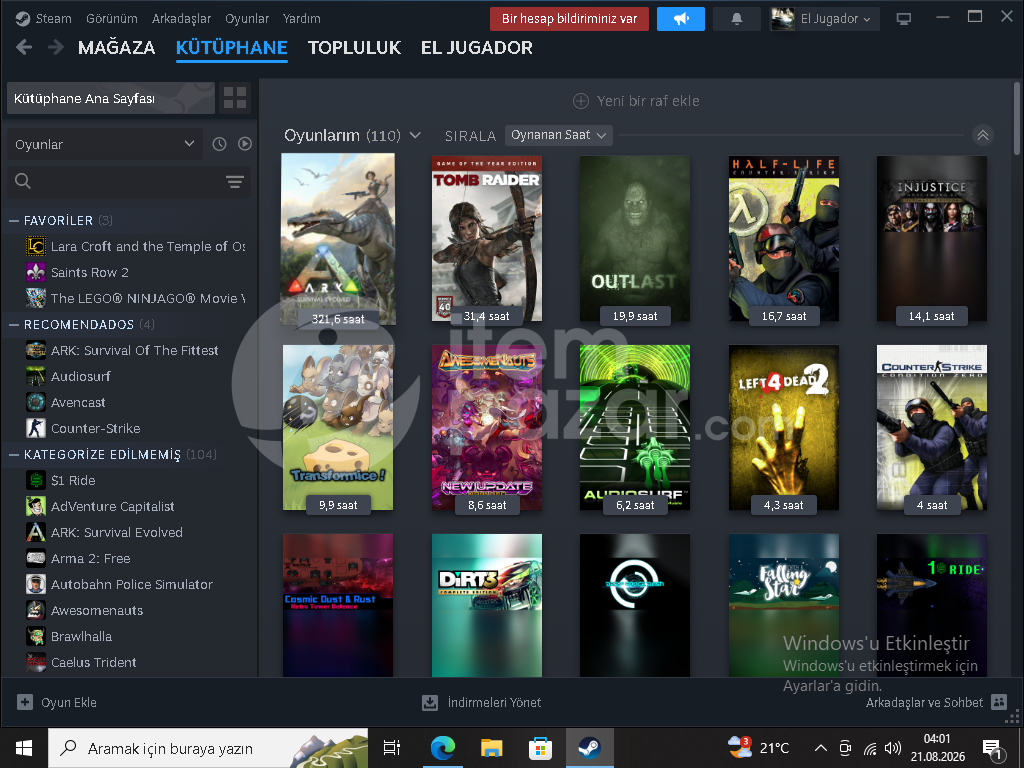Switch to the MAĞAZA tab
The image size is (1024, 768).
click(x=117, y=48)
